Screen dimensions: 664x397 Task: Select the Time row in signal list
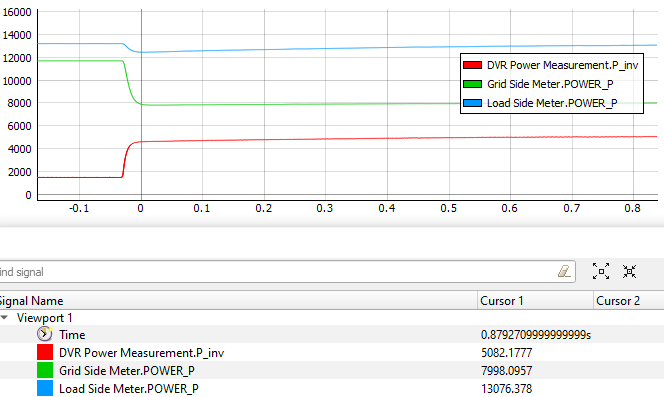pos(332,334)
